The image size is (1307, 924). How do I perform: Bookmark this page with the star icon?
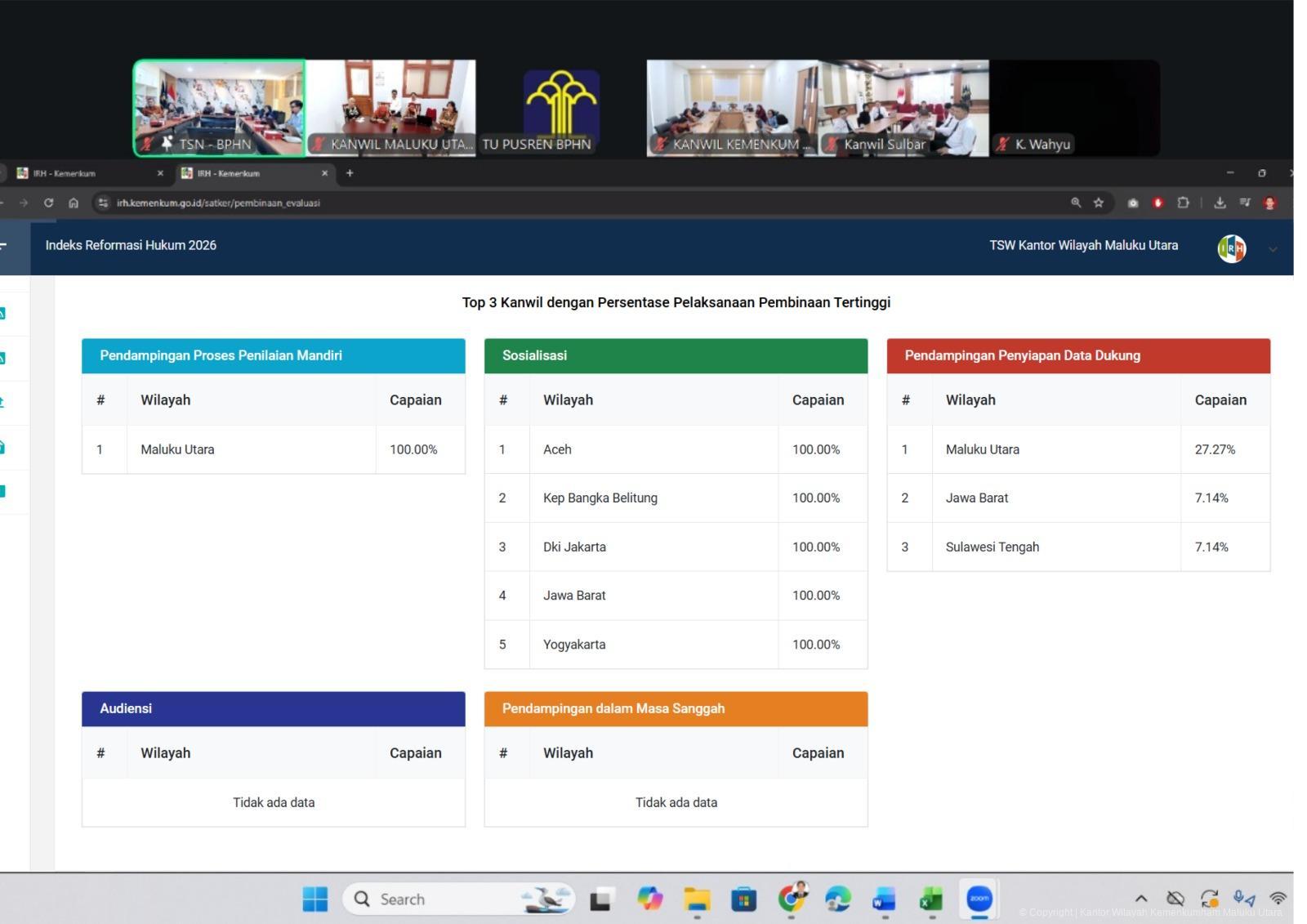point(1099,203)
